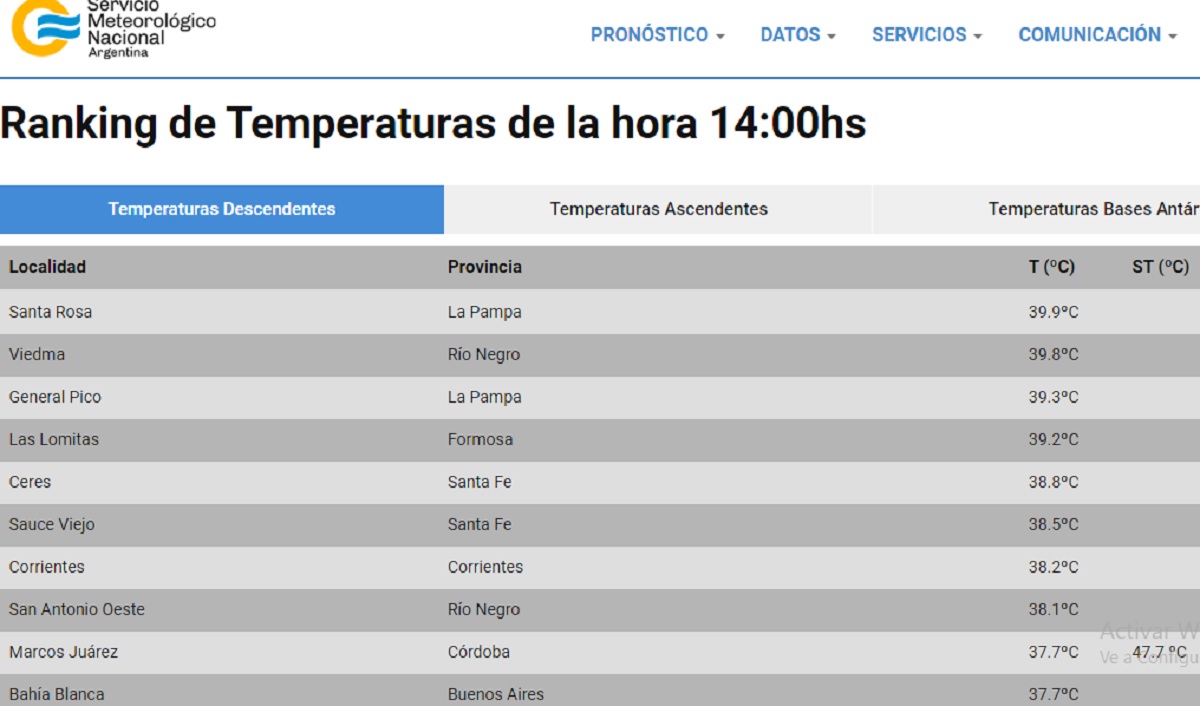This screenshot has width=1200, height=706.
Task: Click the ST (°C) column header
Action: (x=1160, y=267)
